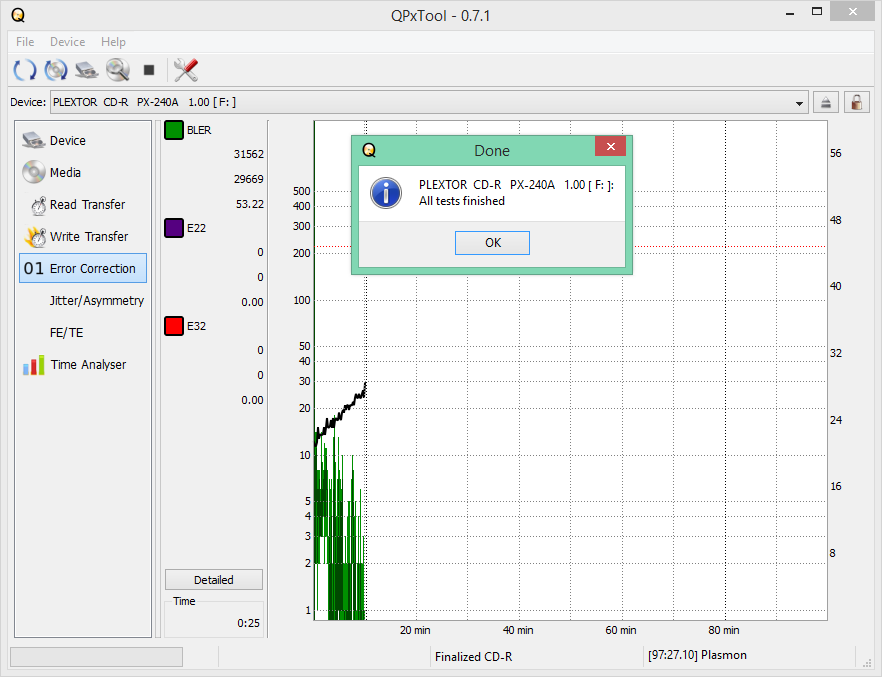Click the All tests finished message text

point(462,201)
